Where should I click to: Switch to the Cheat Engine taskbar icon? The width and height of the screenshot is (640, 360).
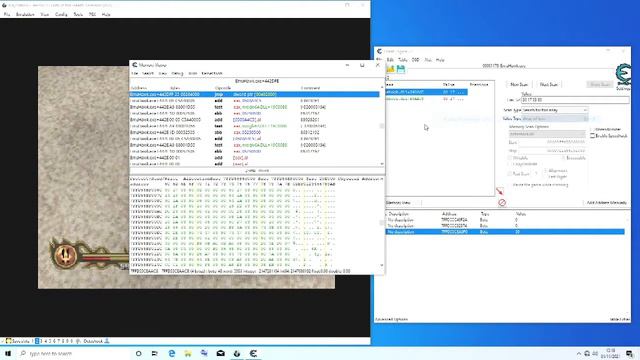pos(253,353)
